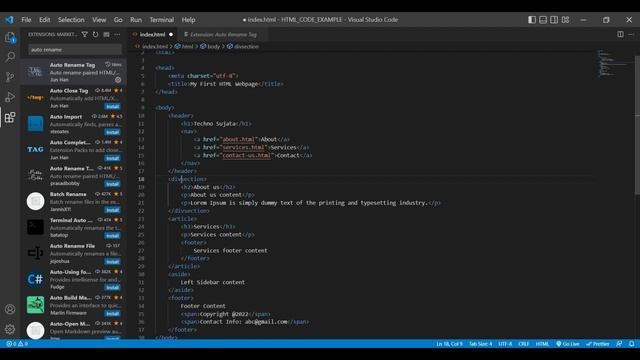Viewport: 640px width, 360px height.
Task: Install the Terminal Auto extension
Action: [112, 236]
